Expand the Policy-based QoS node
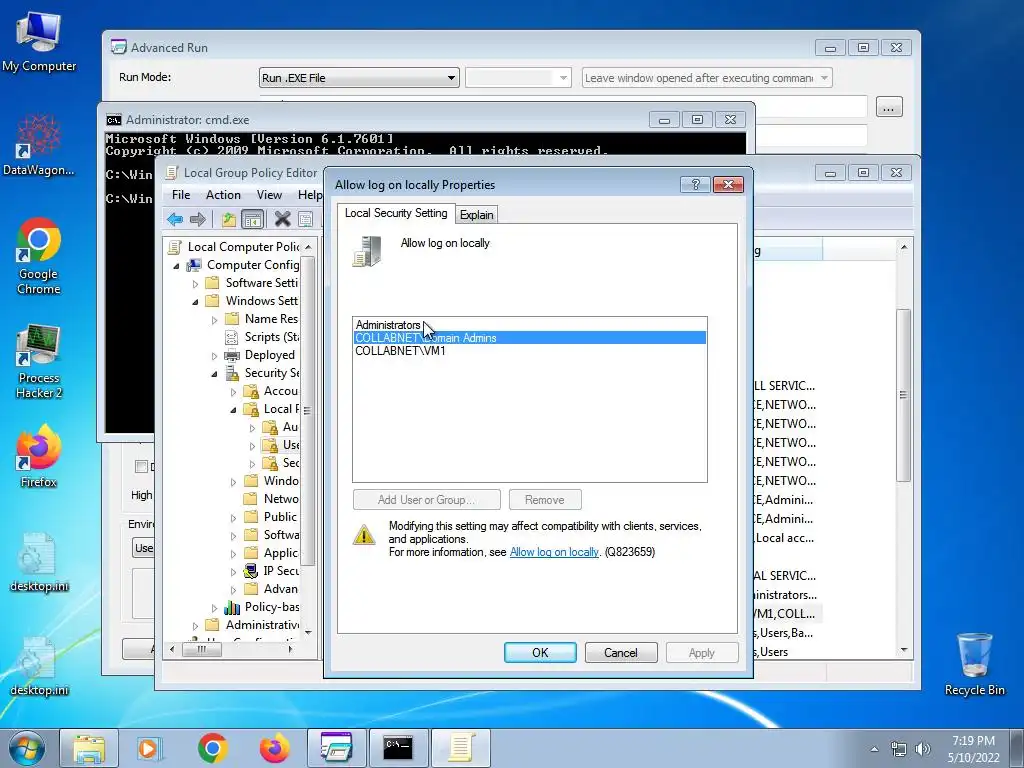 pyautogui.click(x=214, y=608)
